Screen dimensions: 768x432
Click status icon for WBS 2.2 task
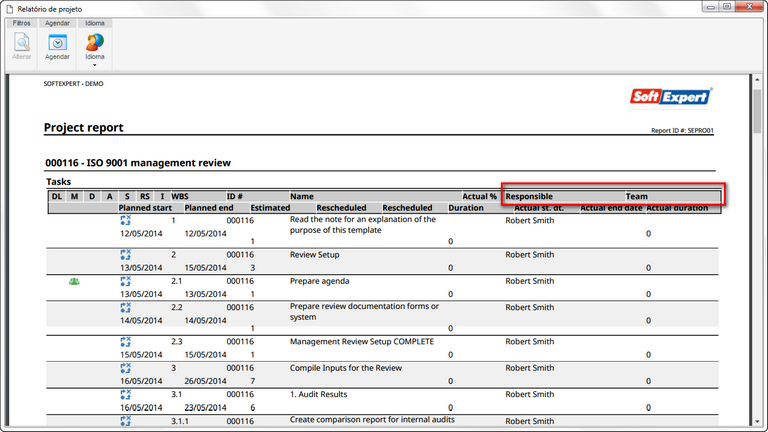(x=126, y=308)
